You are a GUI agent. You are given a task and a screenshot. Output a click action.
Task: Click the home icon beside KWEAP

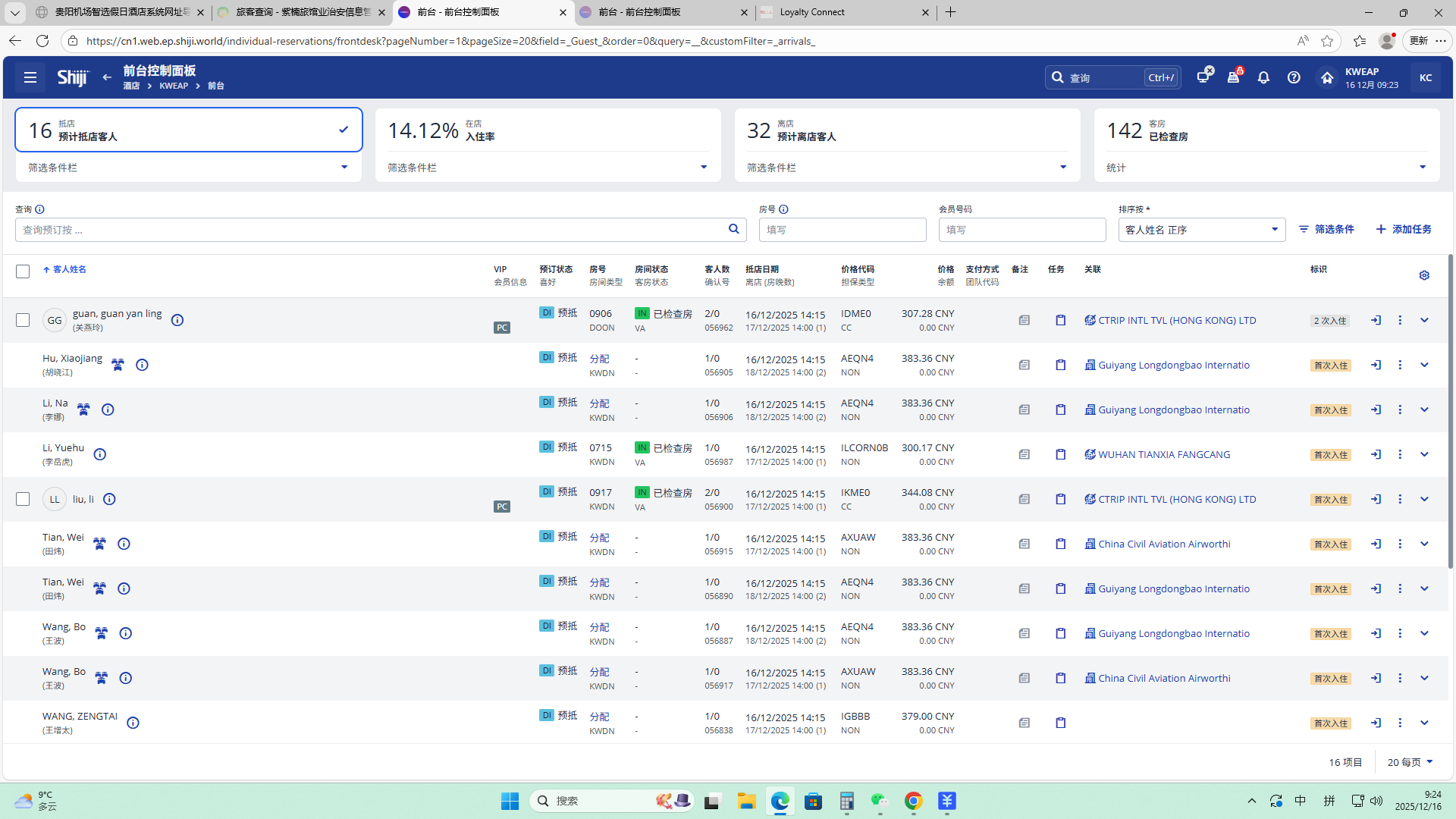pos(1327,77)
